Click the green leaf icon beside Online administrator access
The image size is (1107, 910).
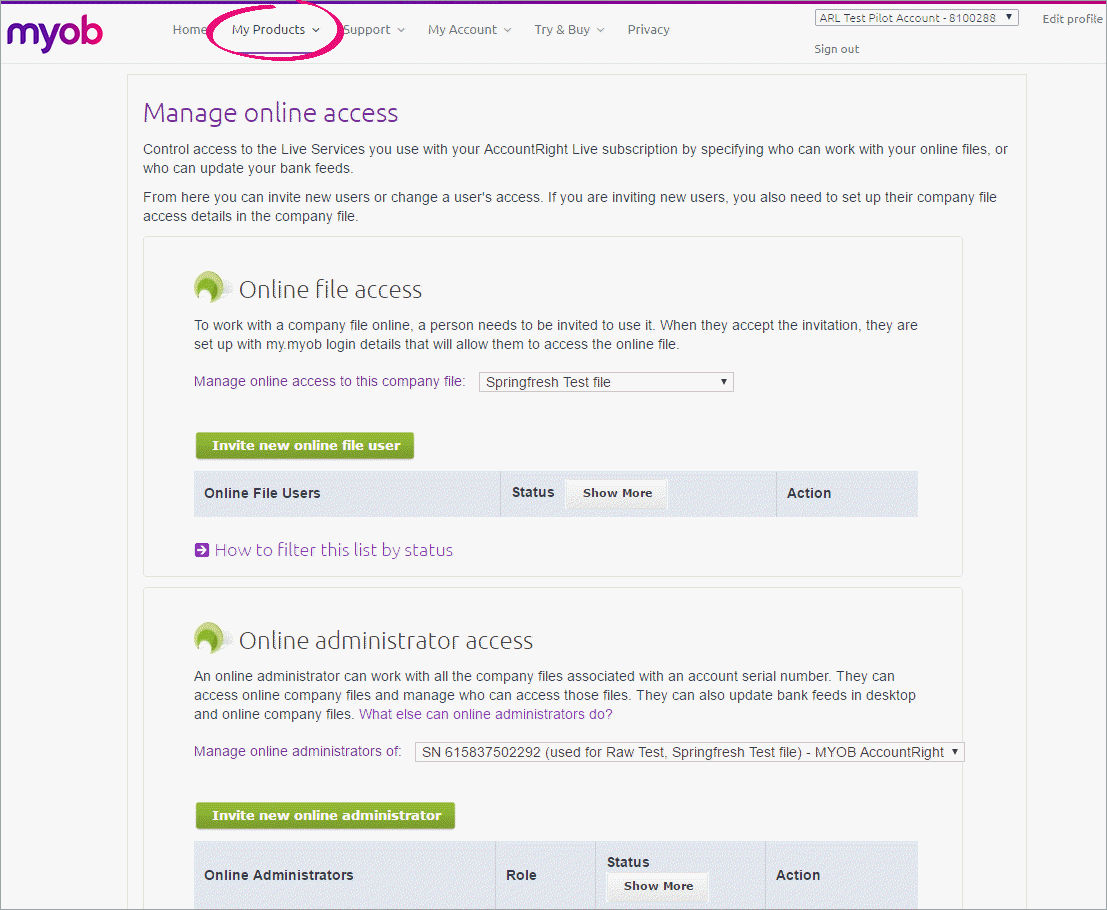[x=211, y=637]
